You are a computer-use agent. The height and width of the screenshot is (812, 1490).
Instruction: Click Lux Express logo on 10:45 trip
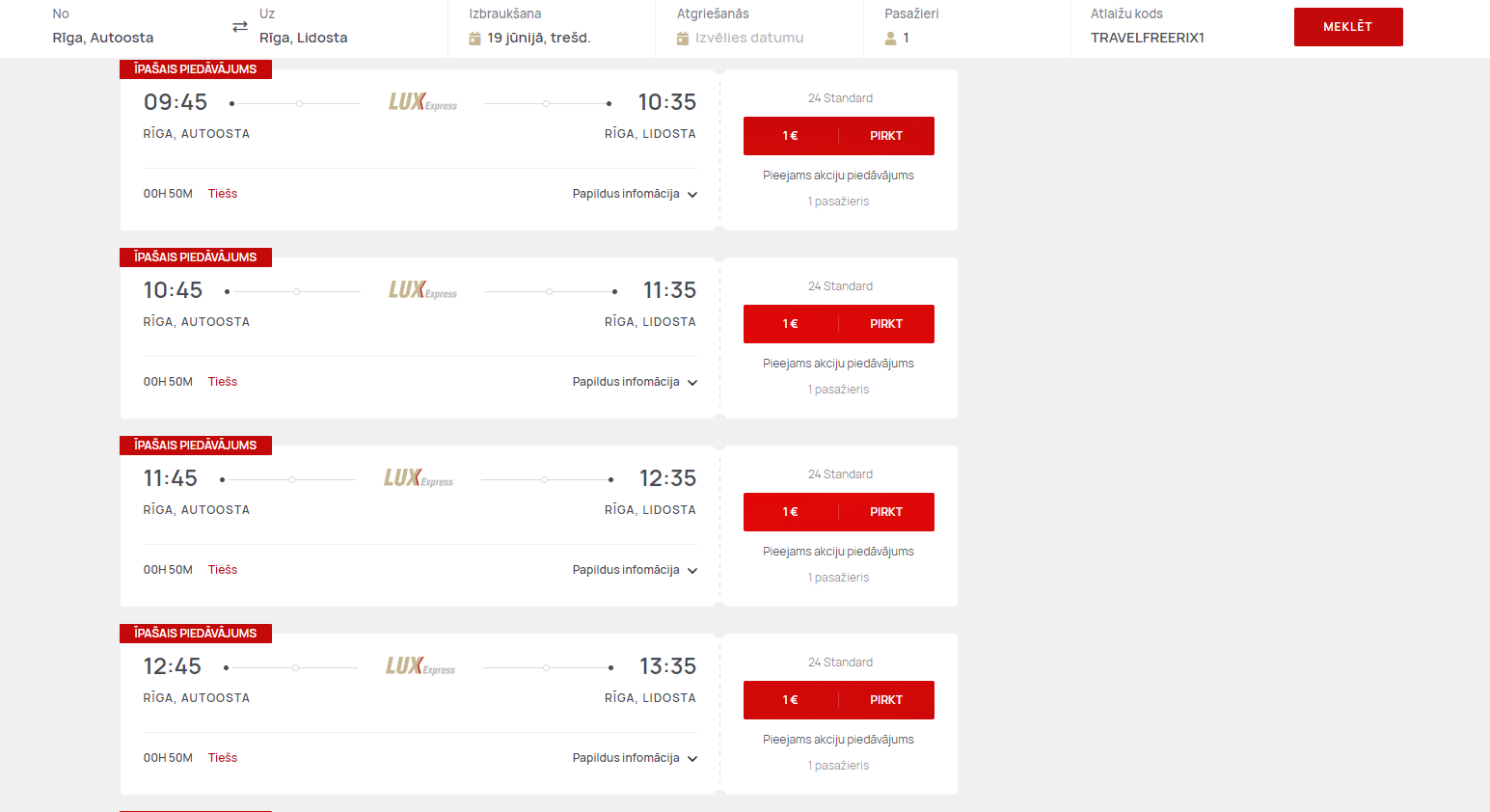[422, 290]
